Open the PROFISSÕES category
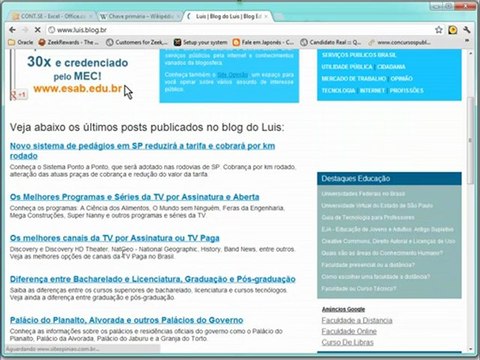480x360 pixels. tap(407, 91)
